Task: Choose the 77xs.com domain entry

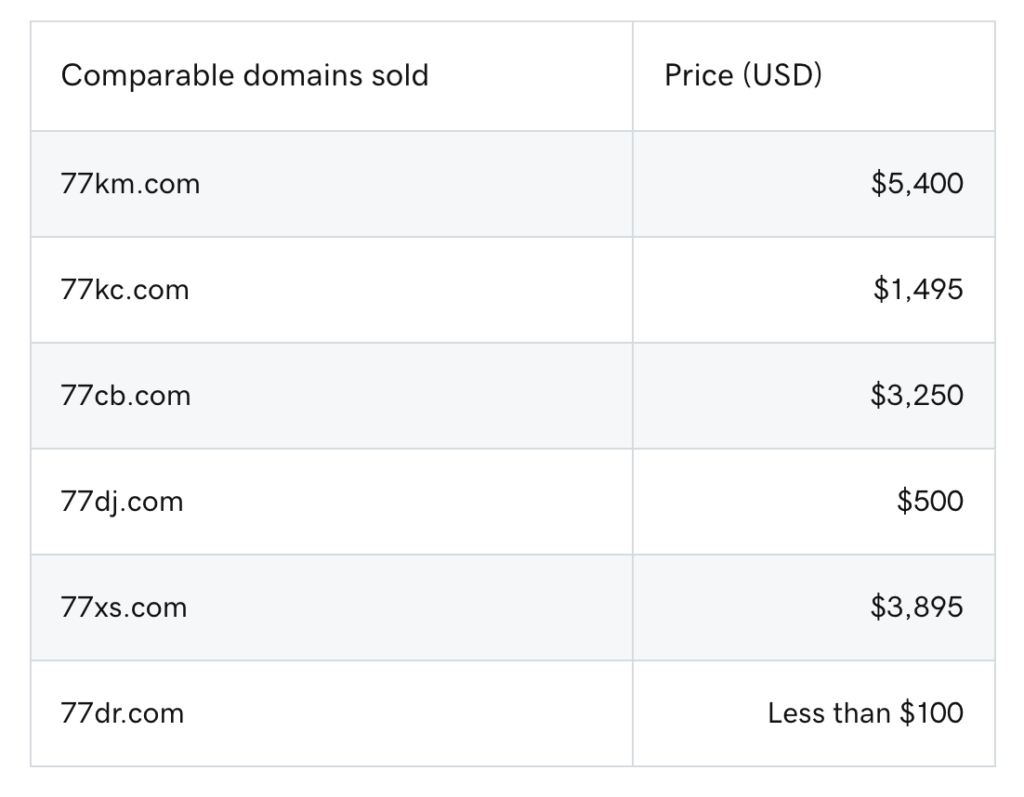Action: [x=123, y=607]
